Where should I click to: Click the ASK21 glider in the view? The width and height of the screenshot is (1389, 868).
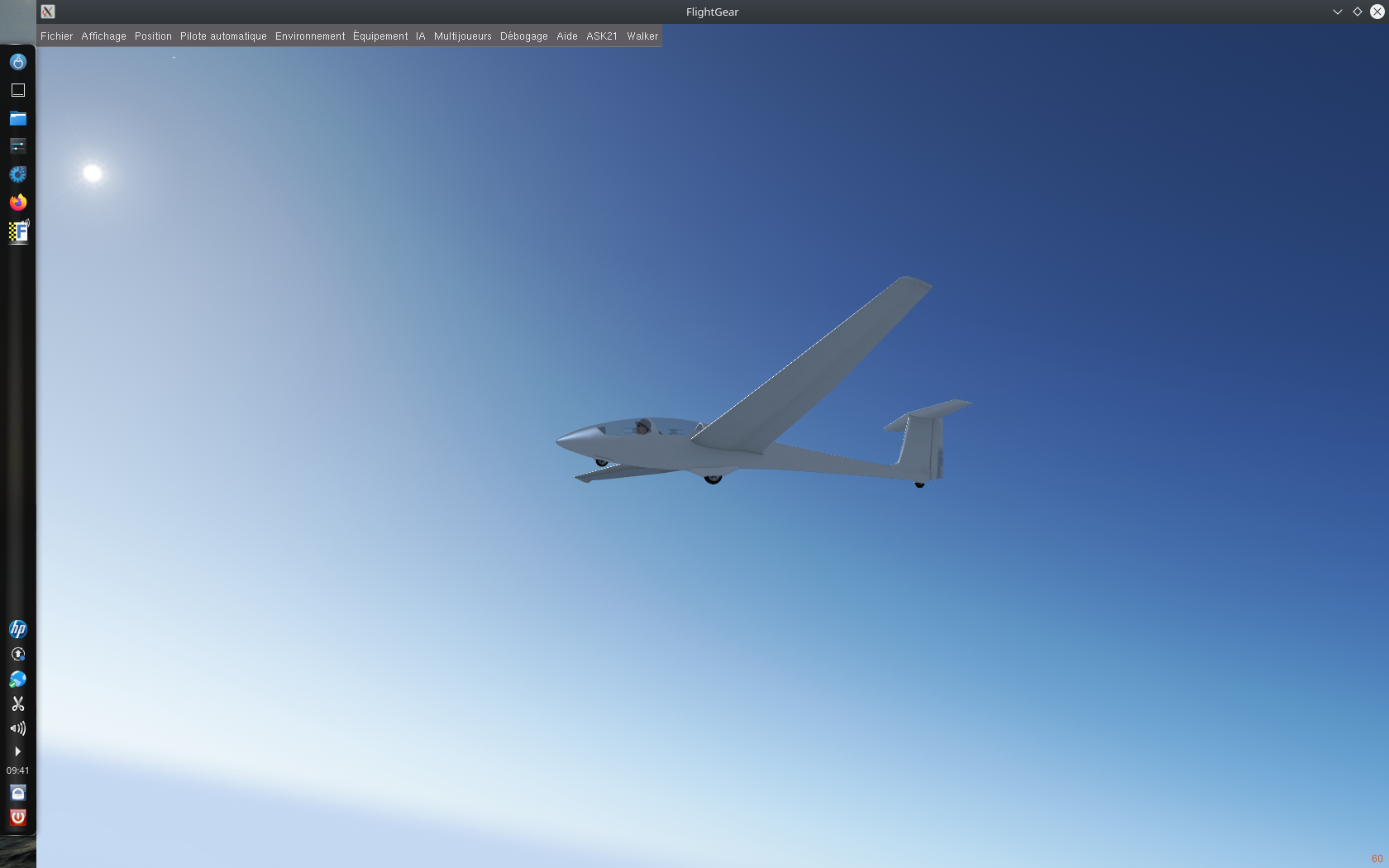(x=763, y=382)
